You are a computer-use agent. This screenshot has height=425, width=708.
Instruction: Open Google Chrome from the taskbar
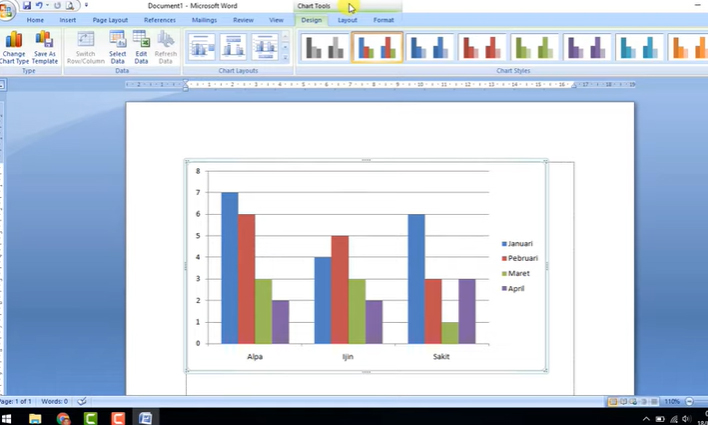coord(63,418)
